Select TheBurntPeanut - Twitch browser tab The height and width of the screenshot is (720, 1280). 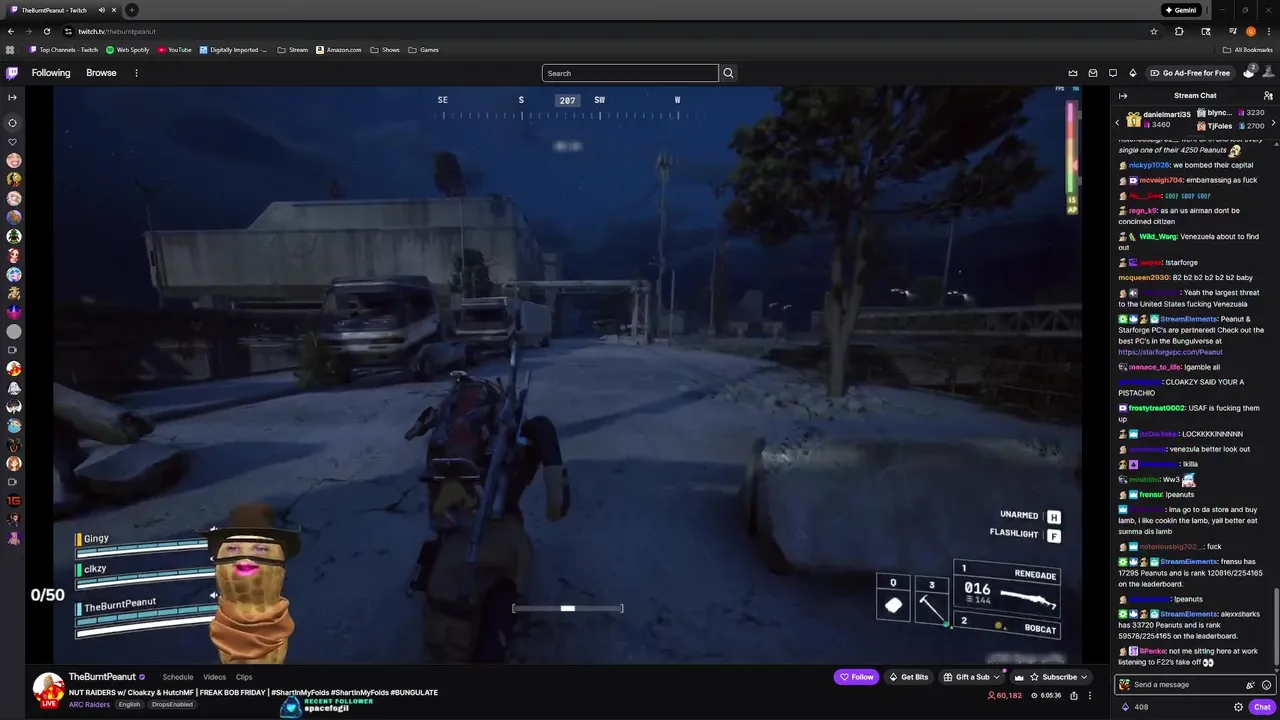(64, 10)
